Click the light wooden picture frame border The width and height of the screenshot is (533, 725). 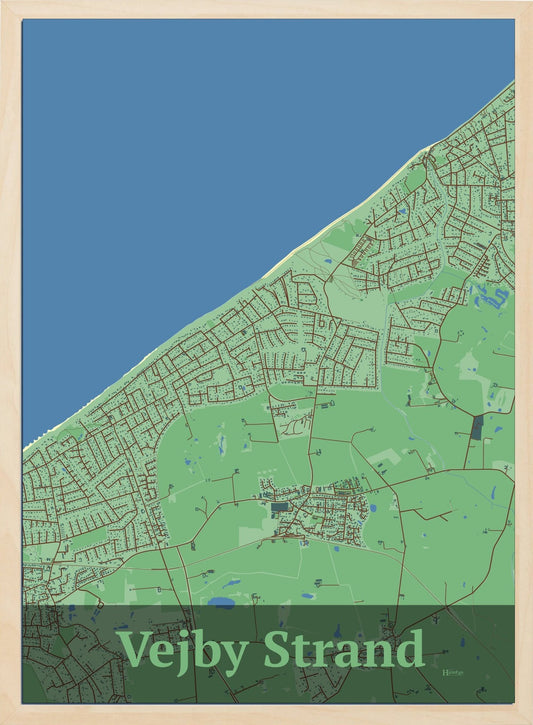266,9
